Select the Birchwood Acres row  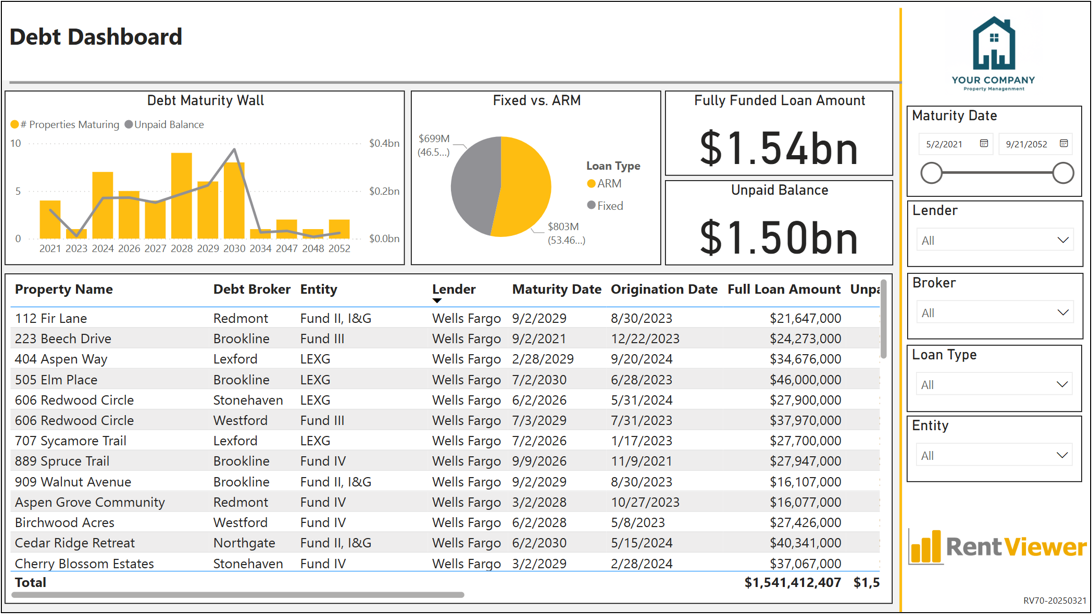pos(446,522)
